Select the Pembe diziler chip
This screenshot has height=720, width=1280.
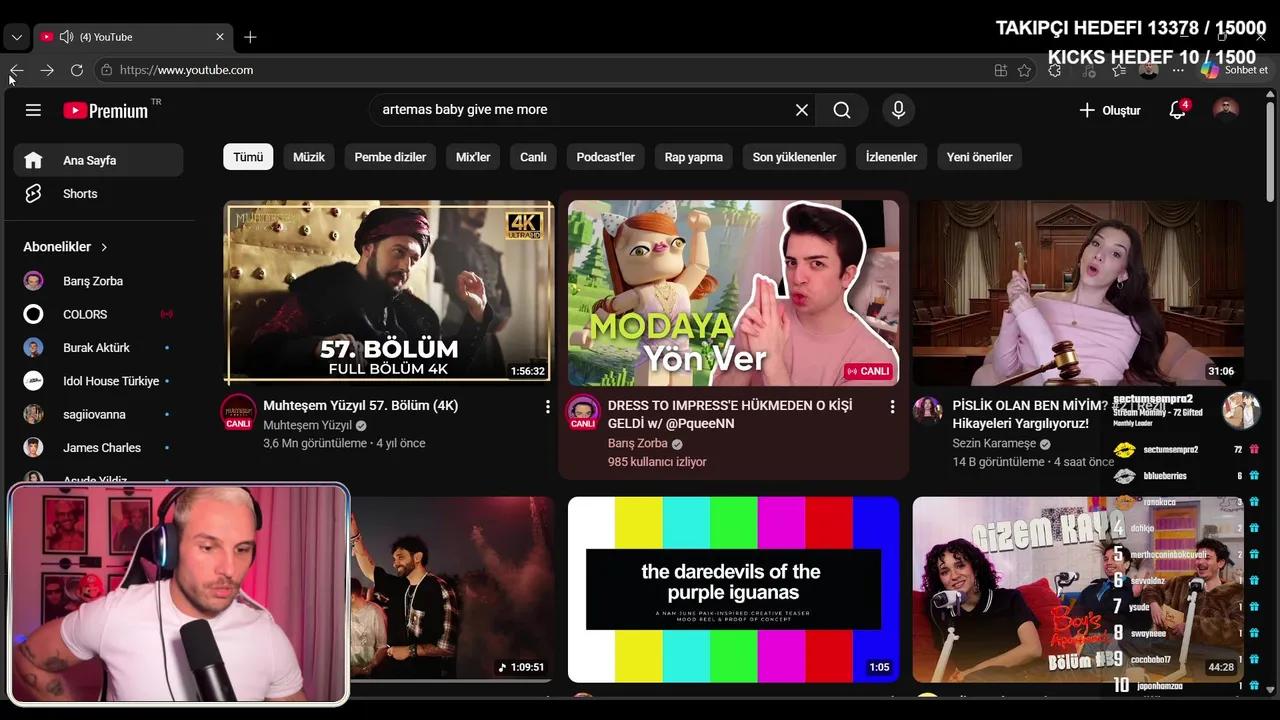click(x=390, y=157)
